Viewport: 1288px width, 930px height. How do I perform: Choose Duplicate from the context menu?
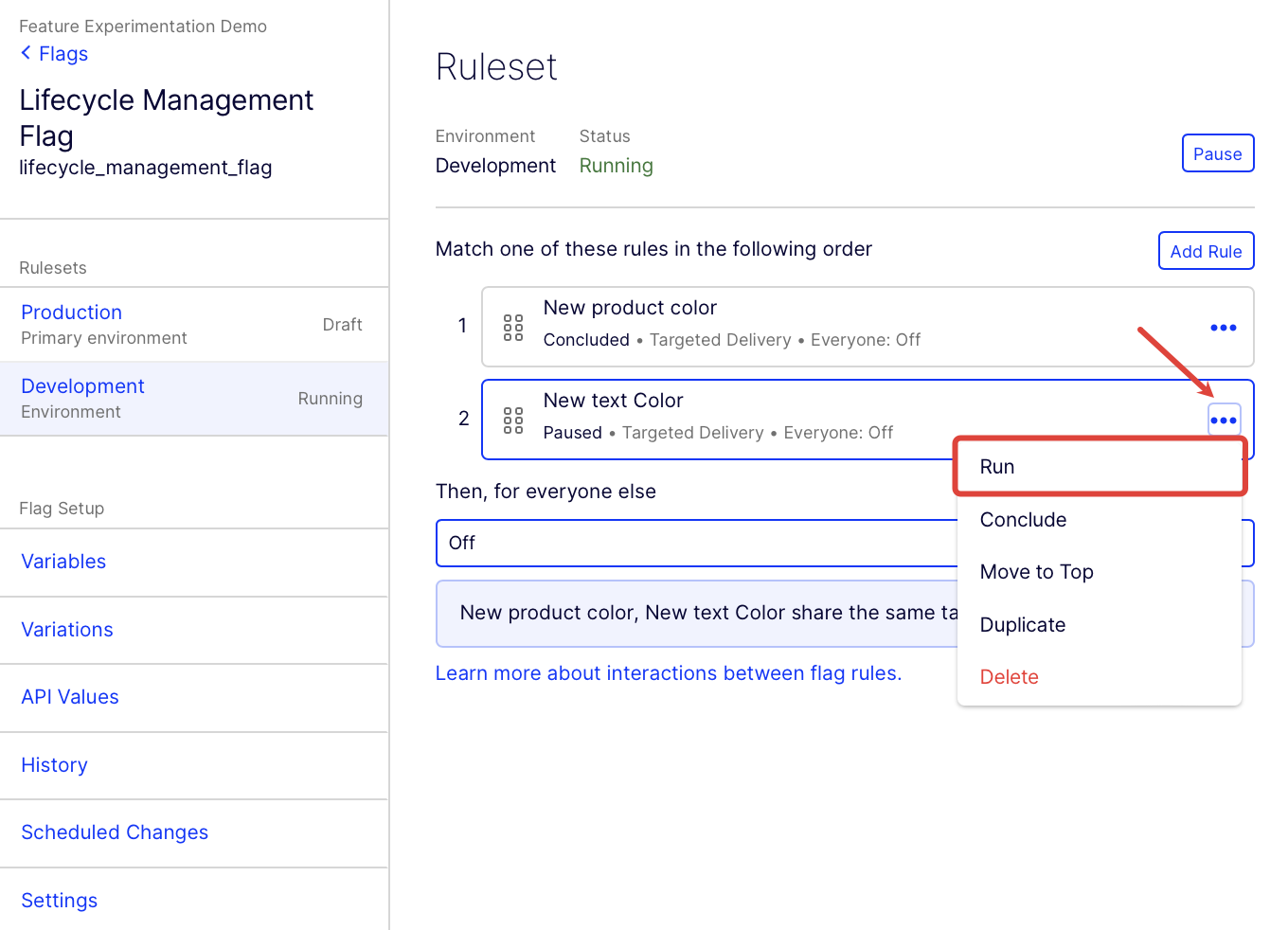point(1022,625)
